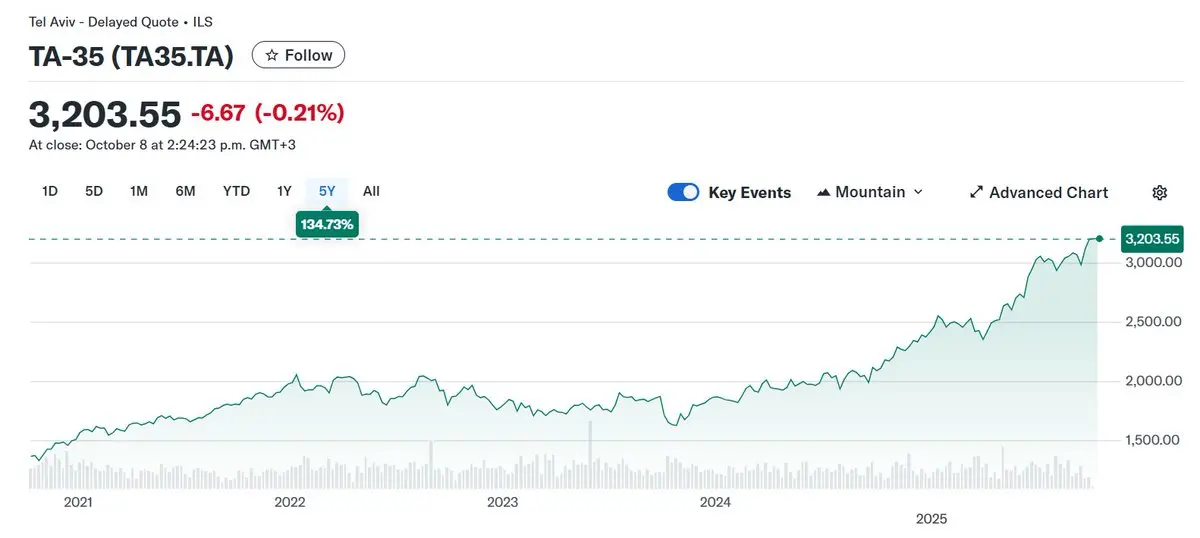
Task: Switch to 1M time range
Action: tap(139, 191)
